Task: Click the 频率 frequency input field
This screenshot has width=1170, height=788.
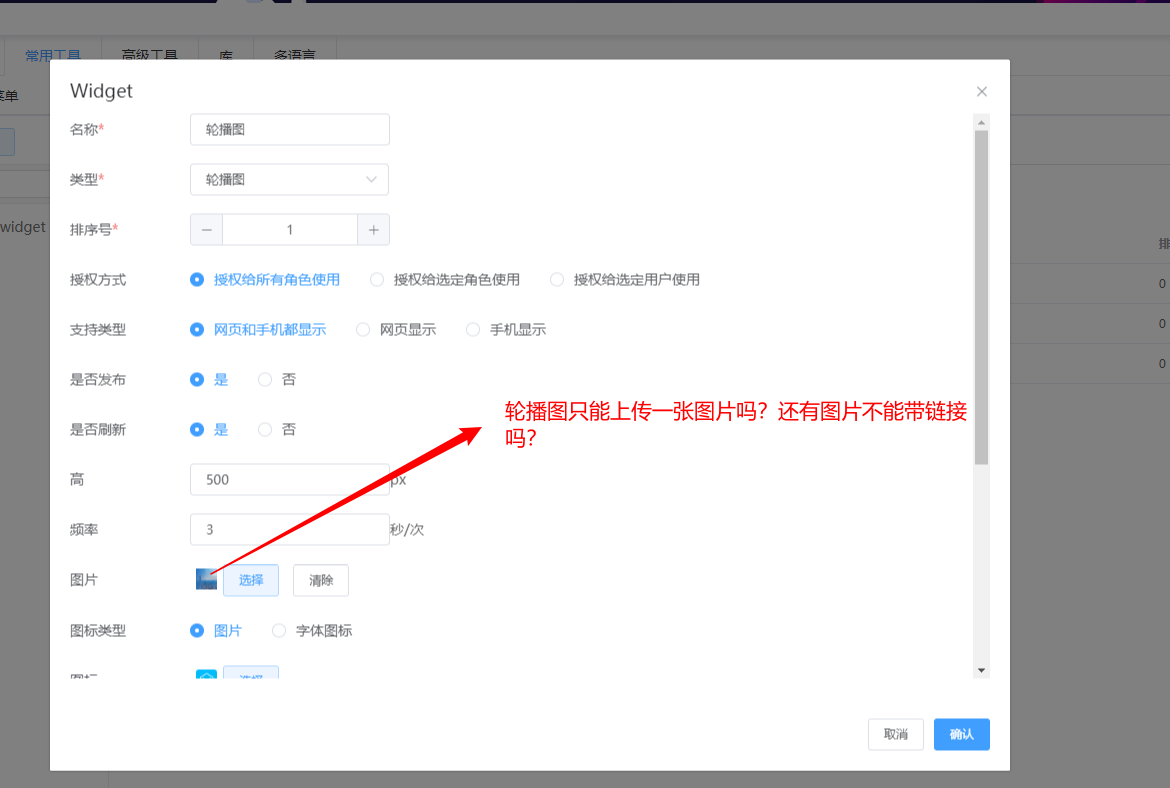Action: [x=290, y=530]
